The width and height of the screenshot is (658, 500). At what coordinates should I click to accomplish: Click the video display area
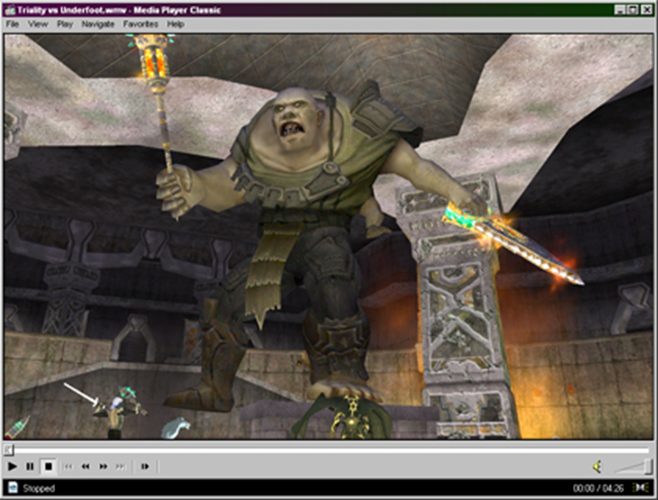coord(329,236)
